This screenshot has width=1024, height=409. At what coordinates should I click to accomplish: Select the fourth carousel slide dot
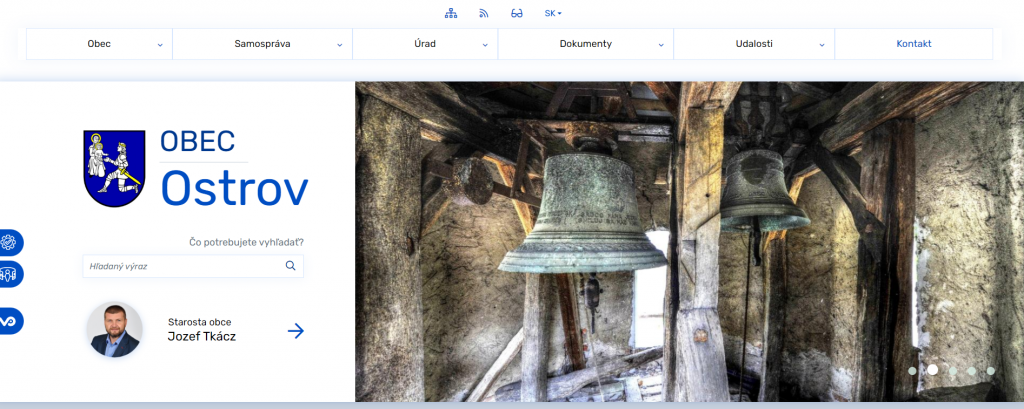pyautogui.click(x=972, y=371)
